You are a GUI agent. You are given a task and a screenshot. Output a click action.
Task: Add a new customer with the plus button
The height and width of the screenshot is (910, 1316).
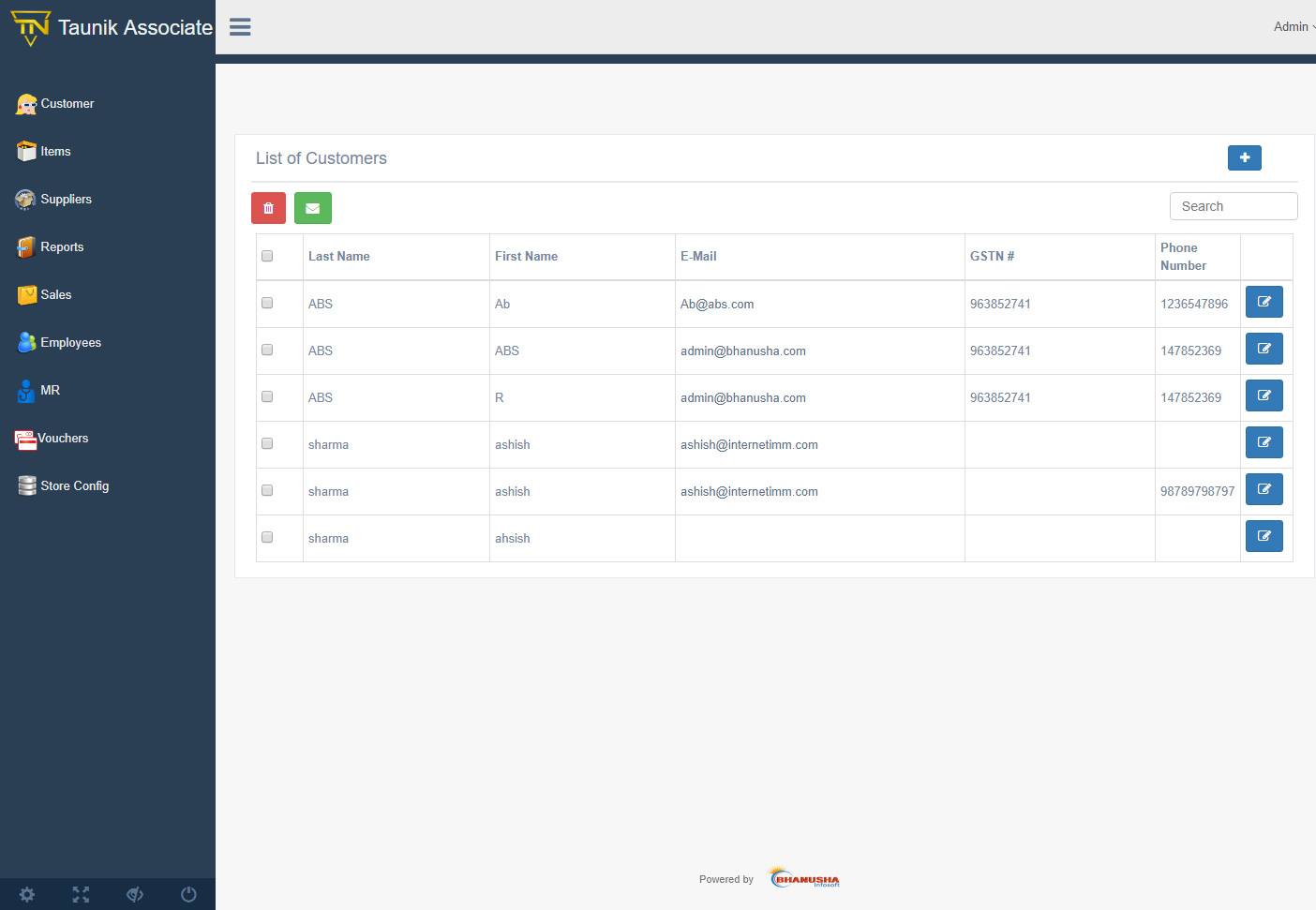(1244, 157)
